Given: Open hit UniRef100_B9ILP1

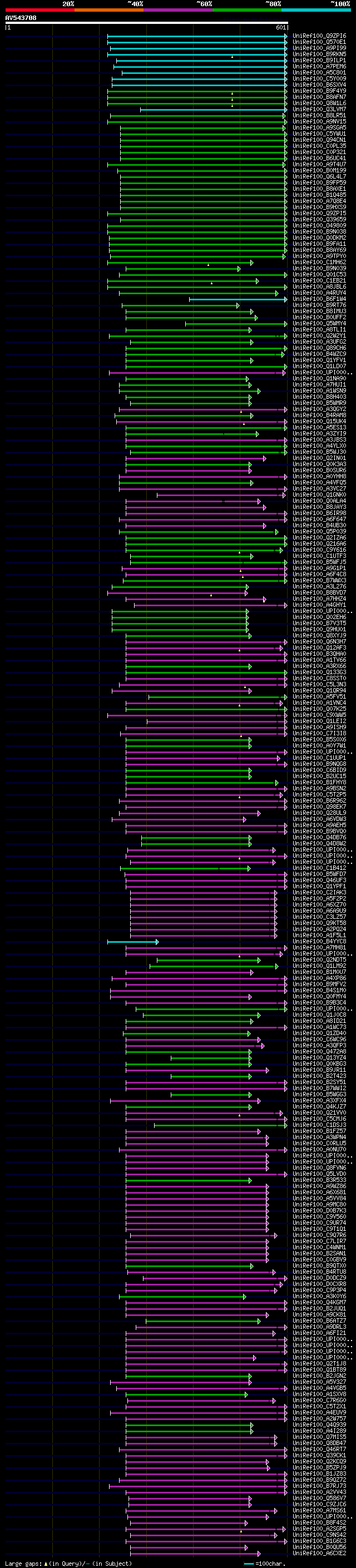Looking at the screenshot, I should click(319, 60).
